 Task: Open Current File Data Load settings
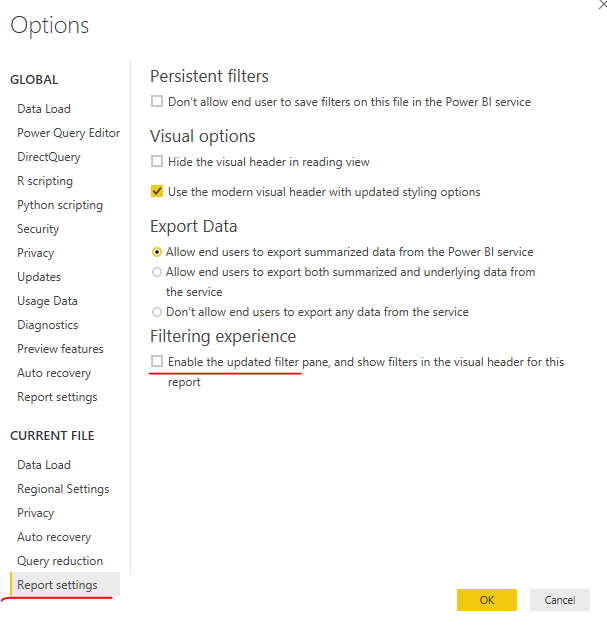tap(44, 465)
